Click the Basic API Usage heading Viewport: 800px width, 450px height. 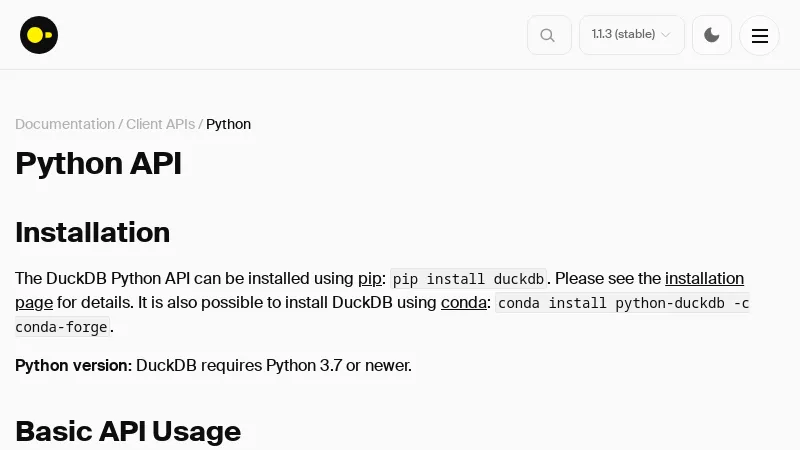point(128,431)
